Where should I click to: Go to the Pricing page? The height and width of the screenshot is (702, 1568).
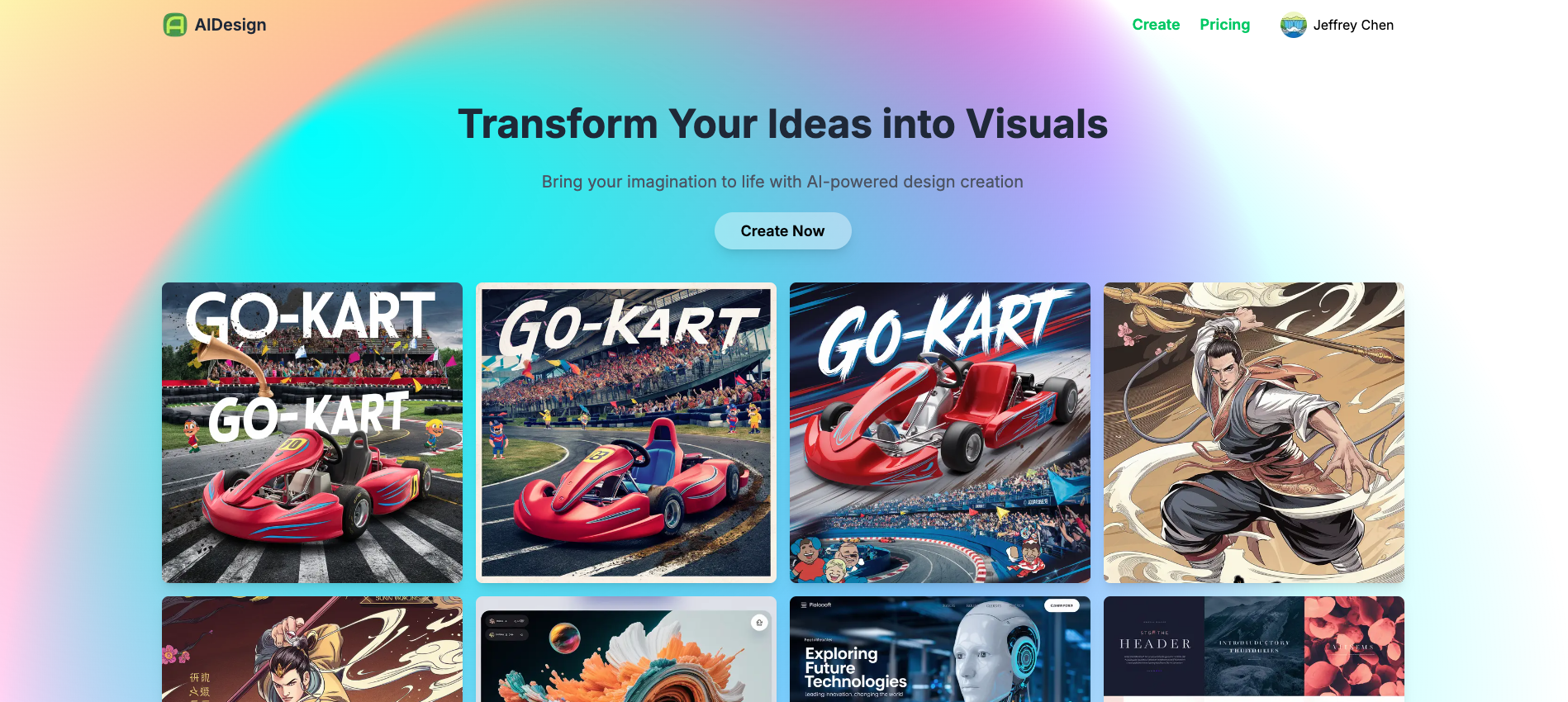(1224, 25)
